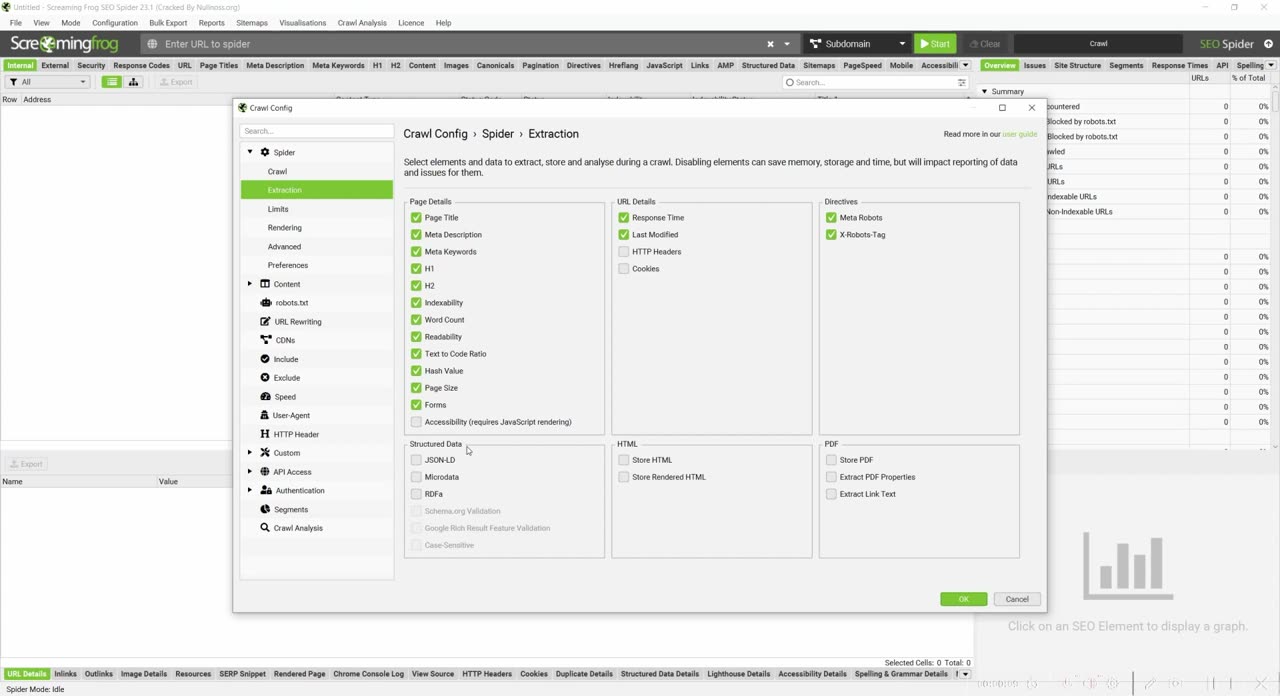Click the HTTP Header icon
Image resolution: width=1280 pixels, height=696 pixels.
[265, 434]
